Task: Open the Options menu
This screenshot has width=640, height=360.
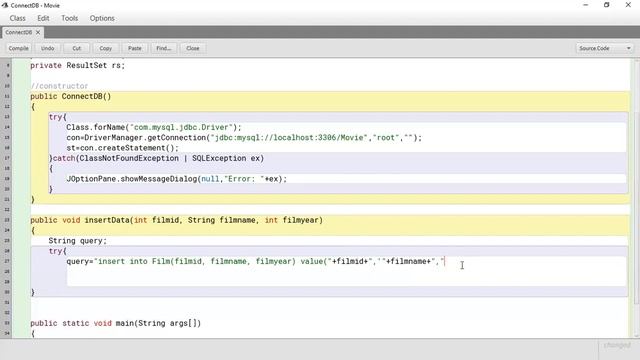Action: click(102, 18)
